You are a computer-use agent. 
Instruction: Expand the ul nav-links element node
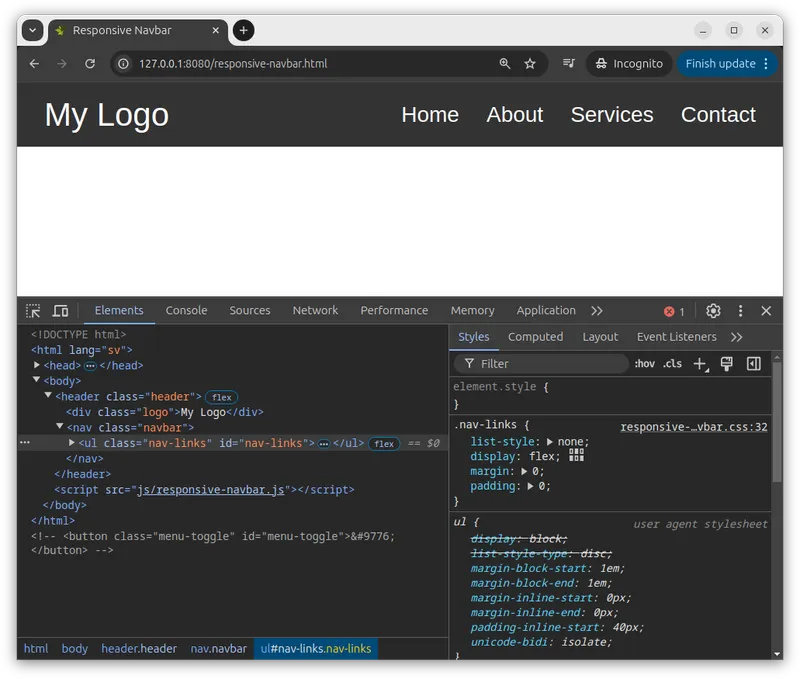[71, 443]
